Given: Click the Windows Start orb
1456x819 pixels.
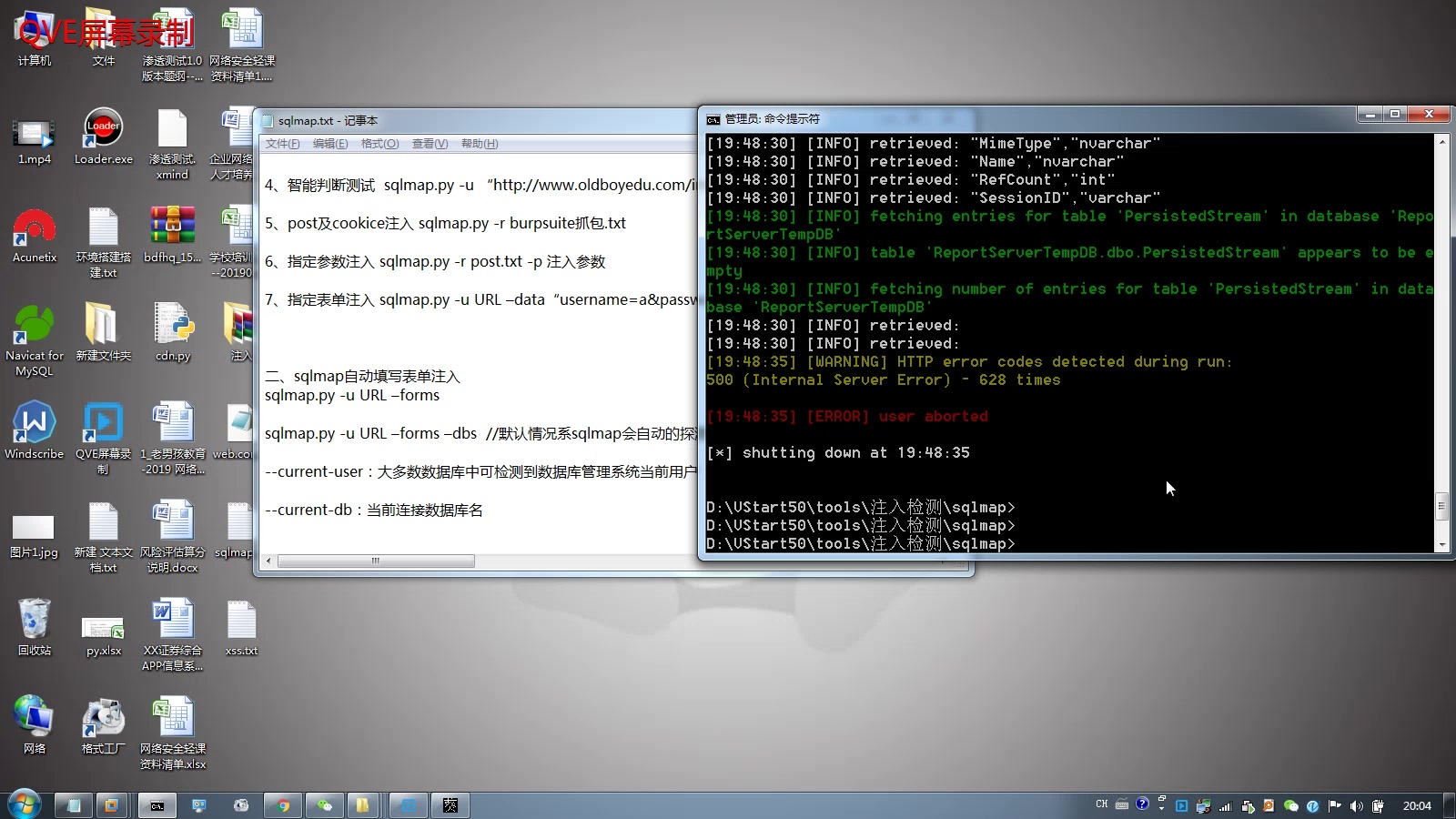Looking at the screenshot, I should pyautogui.click(x=25, y=804).
